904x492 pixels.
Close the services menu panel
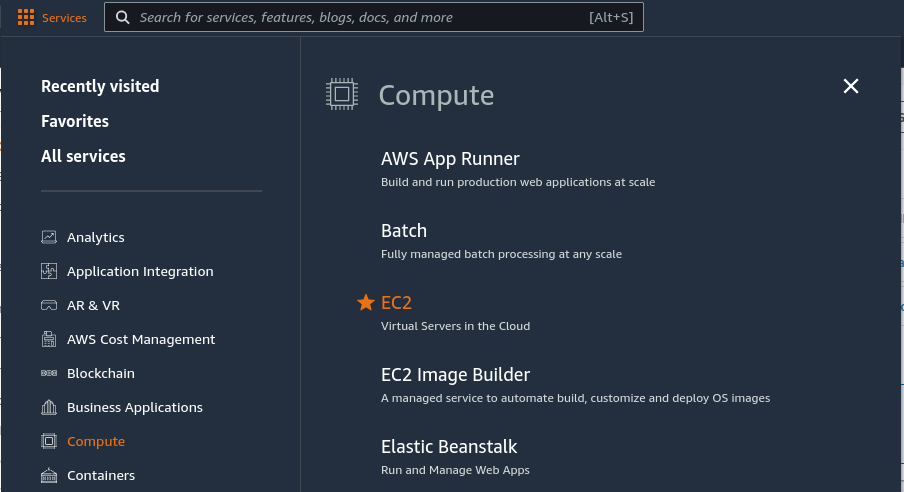click(x=851, y=86)
